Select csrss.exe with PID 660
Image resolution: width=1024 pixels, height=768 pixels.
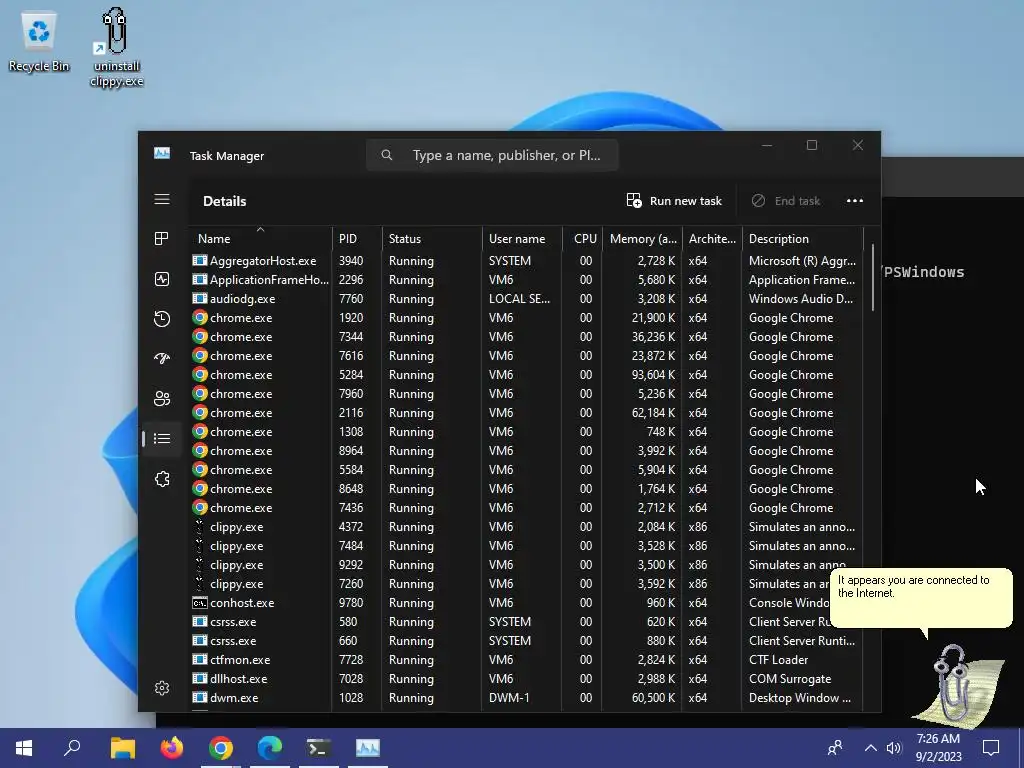pos(526,641)
